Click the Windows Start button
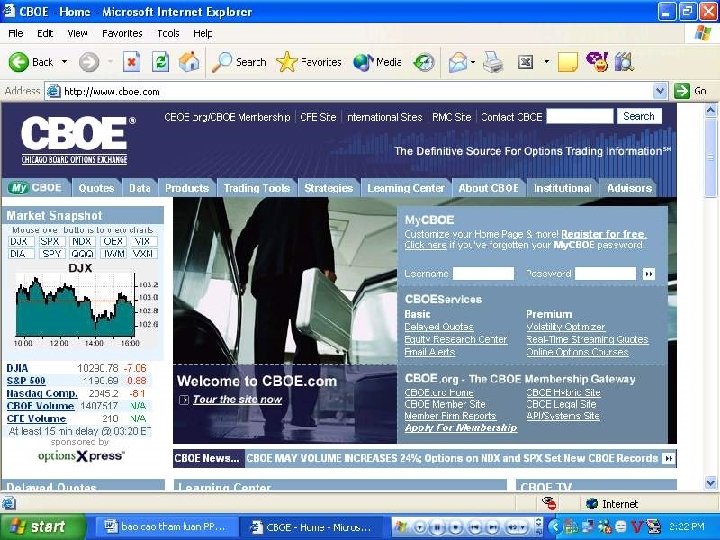 click(43, 527)
